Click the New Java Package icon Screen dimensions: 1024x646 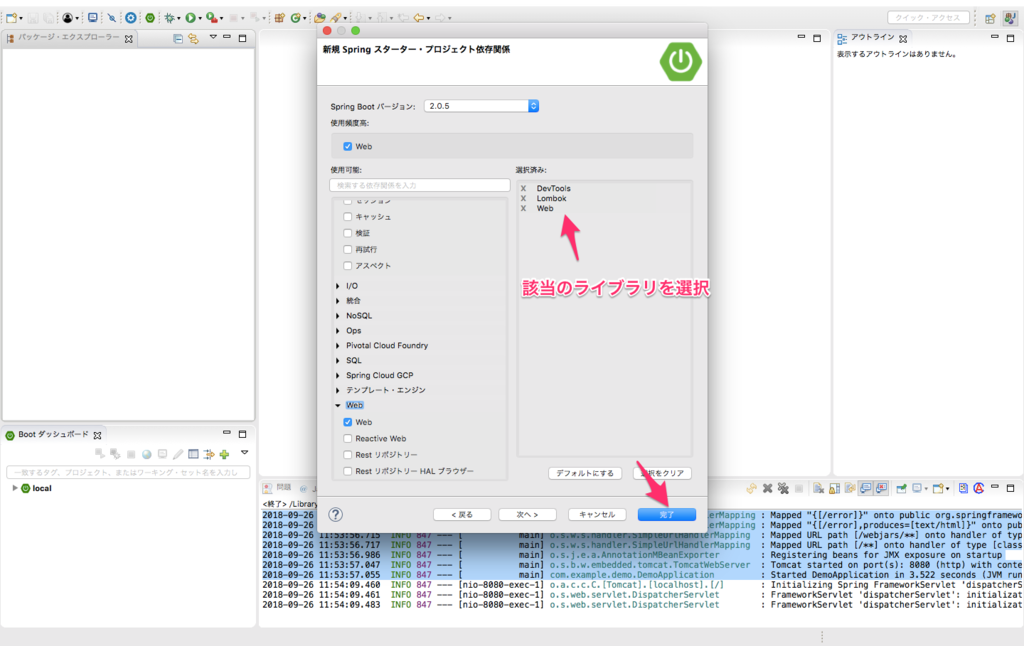(x=280, y=18)
